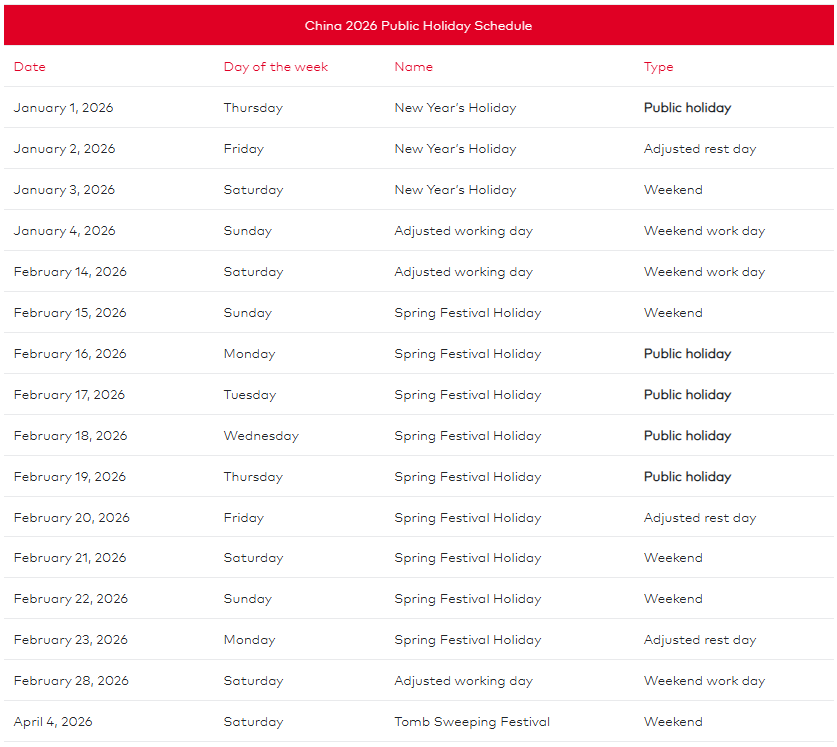
Task: Select the 'January 2, 2026' date cell
Action: 65,149
